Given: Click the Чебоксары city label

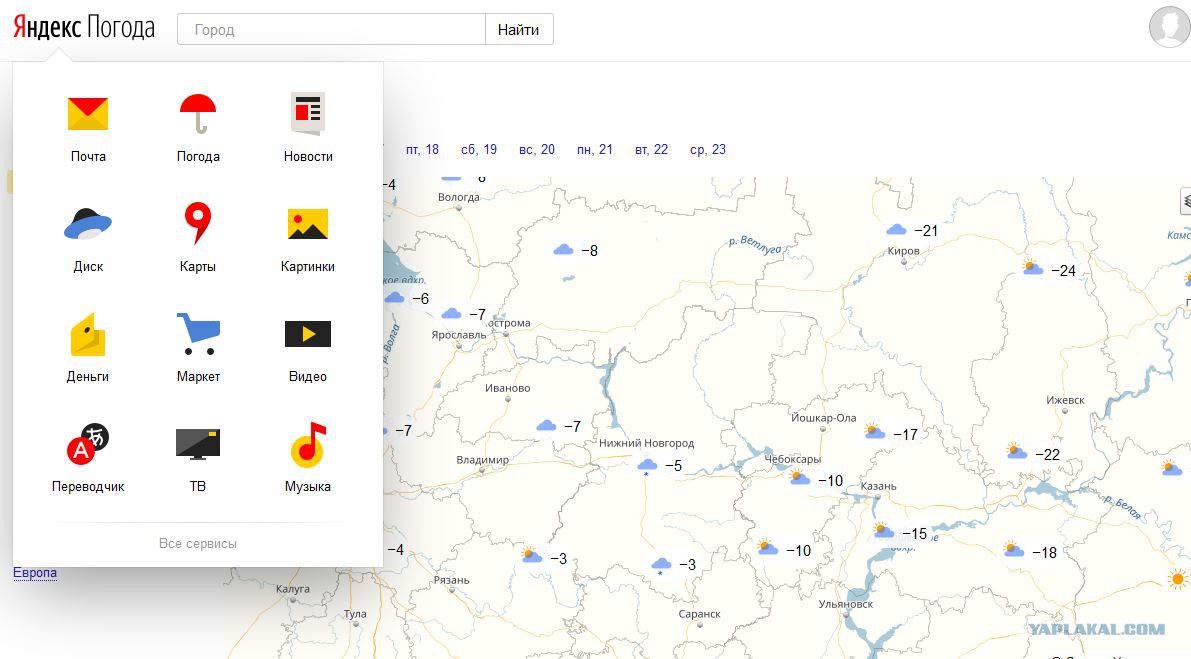Looking at the screenshot, I should point(792,459).
